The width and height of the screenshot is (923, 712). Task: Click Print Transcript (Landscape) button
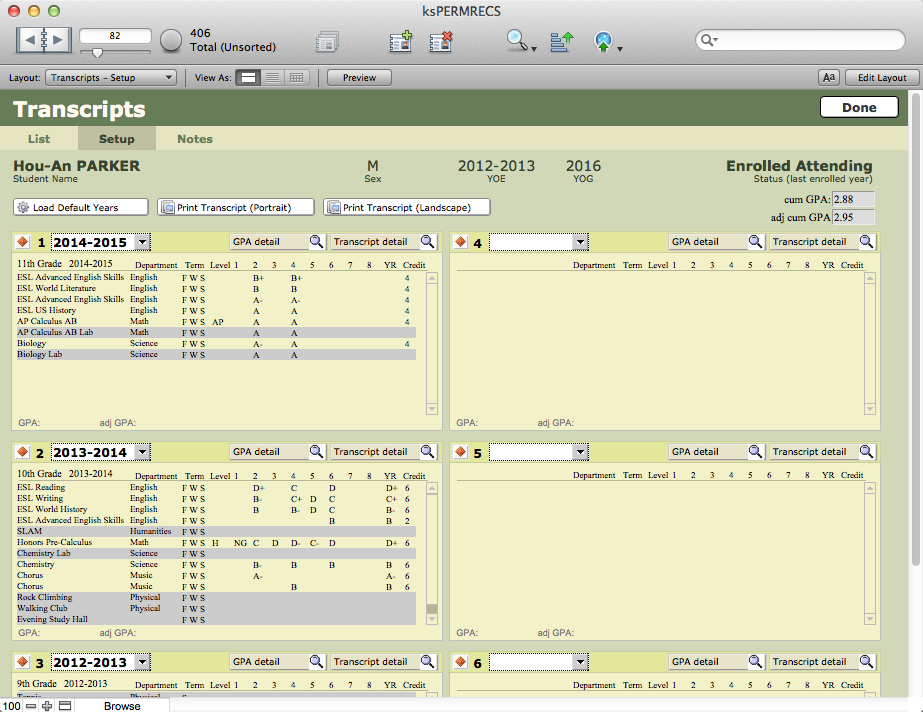coord(409,207)
